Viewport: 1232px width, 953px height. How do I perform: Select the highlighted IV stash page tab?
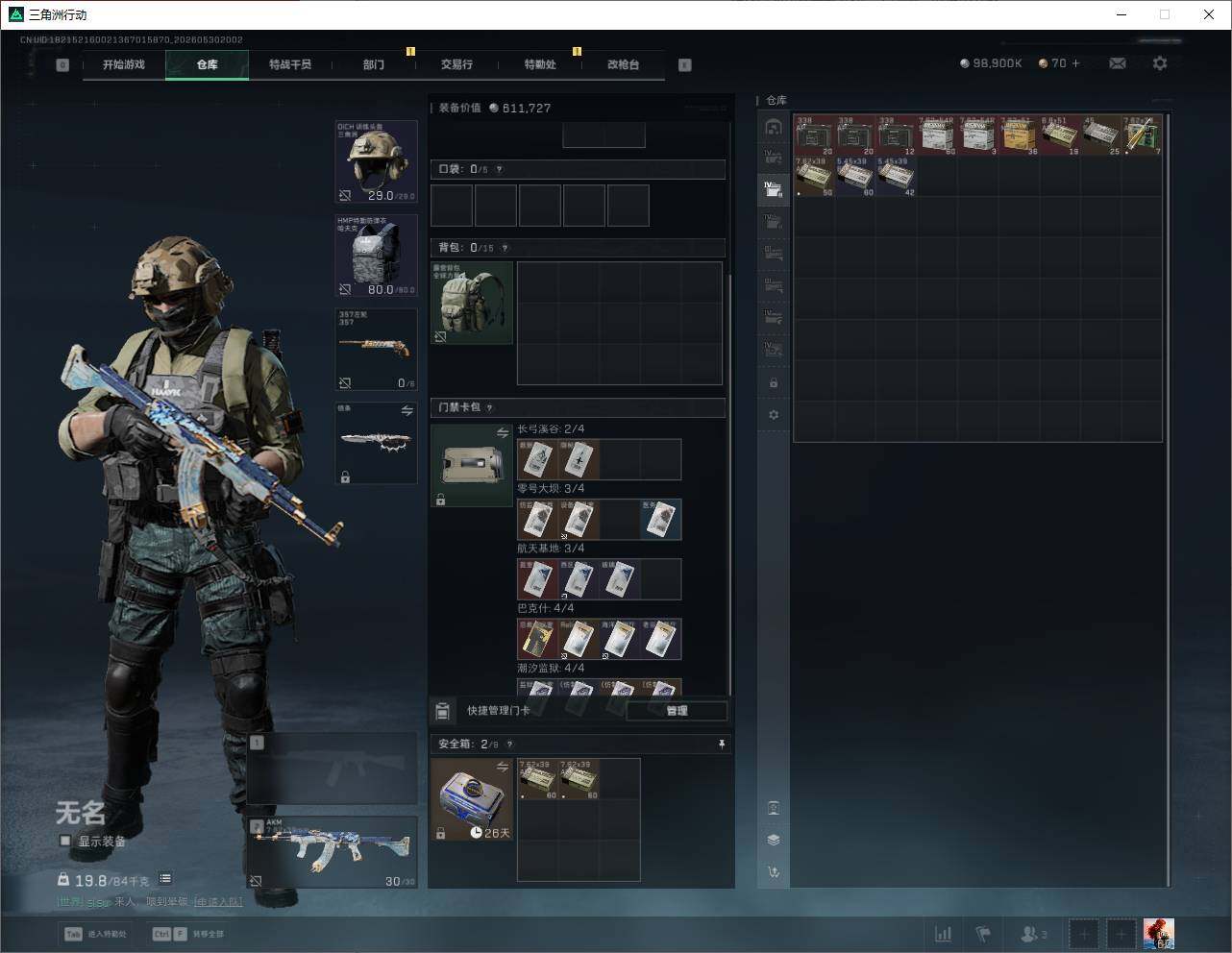click(774, 188)
